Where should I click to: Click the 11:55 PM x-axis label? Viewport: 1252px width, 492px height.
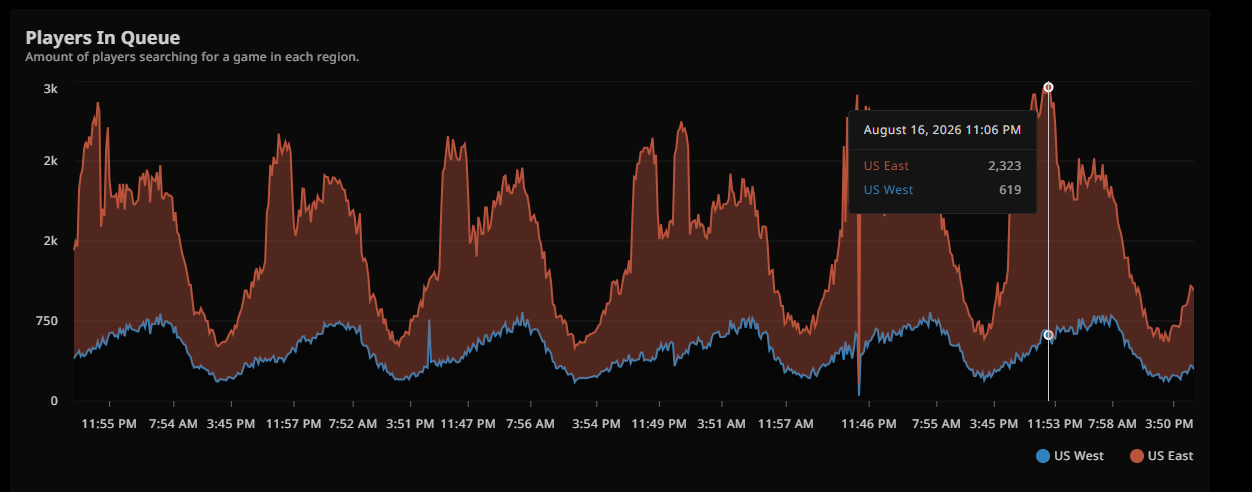(x=108, y=424)
